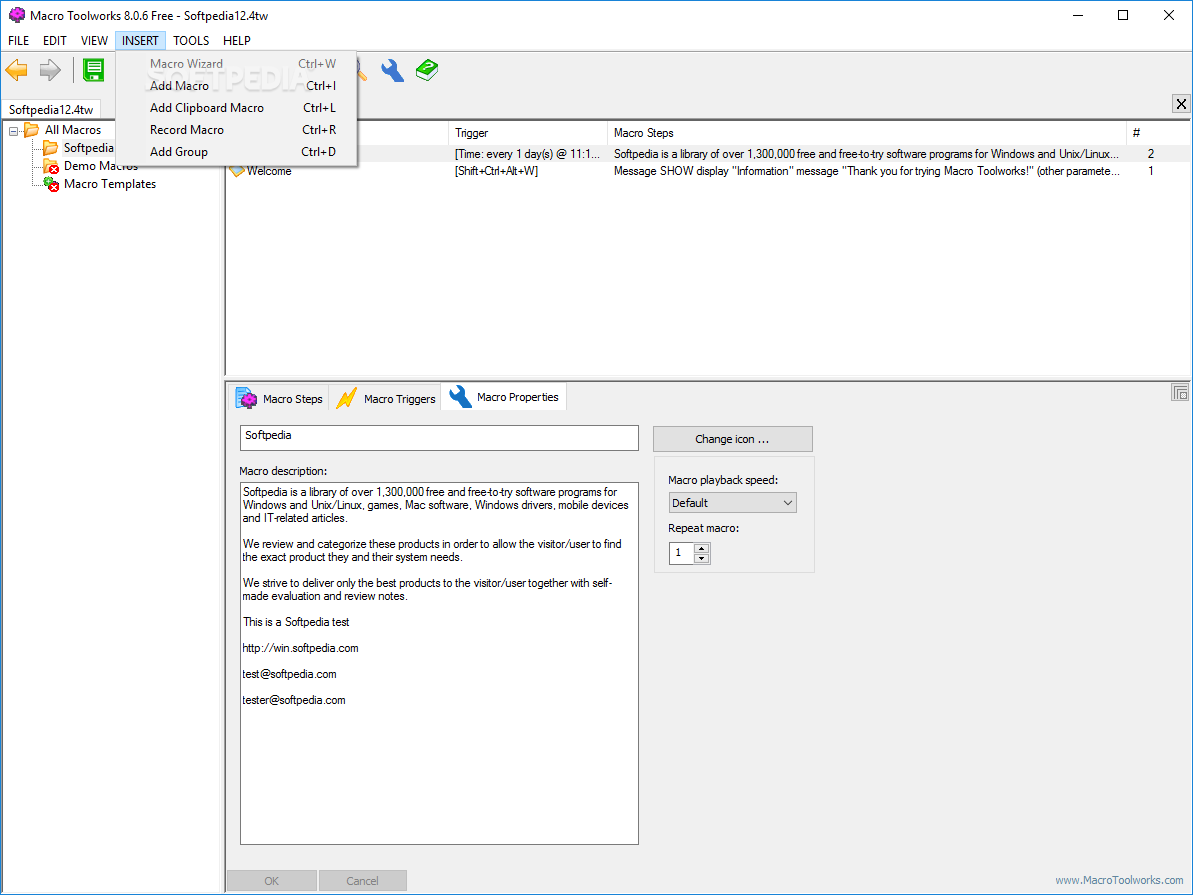1193x895 pixels.
Task: Choose Record Macro menu entry
Action: (237, 130)
